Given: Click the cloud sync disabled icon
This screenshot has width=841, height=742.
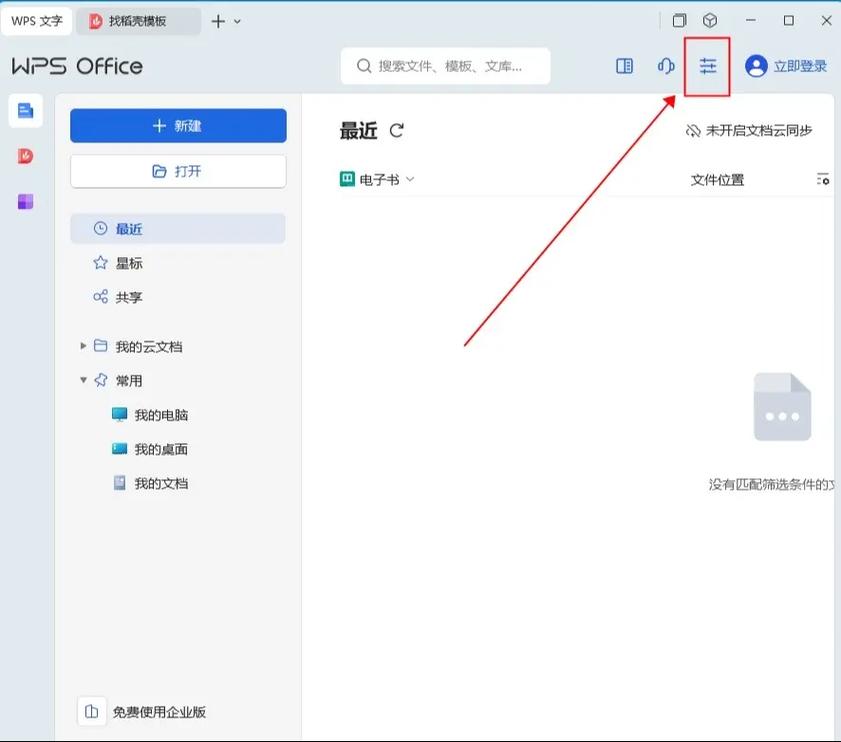Looking at the screenshot, I should point(693,130).
